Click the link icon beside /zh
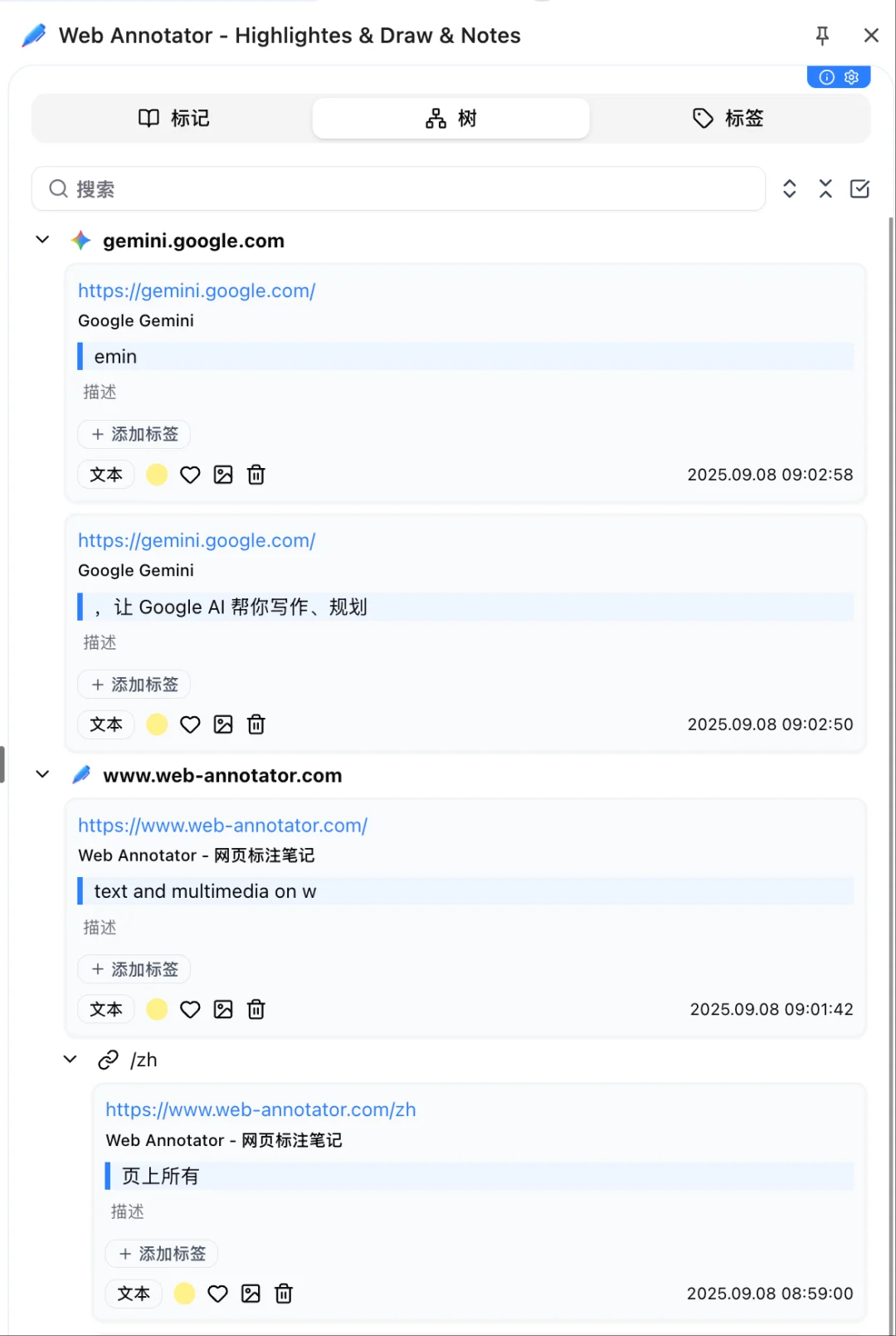 point(108,1060)
